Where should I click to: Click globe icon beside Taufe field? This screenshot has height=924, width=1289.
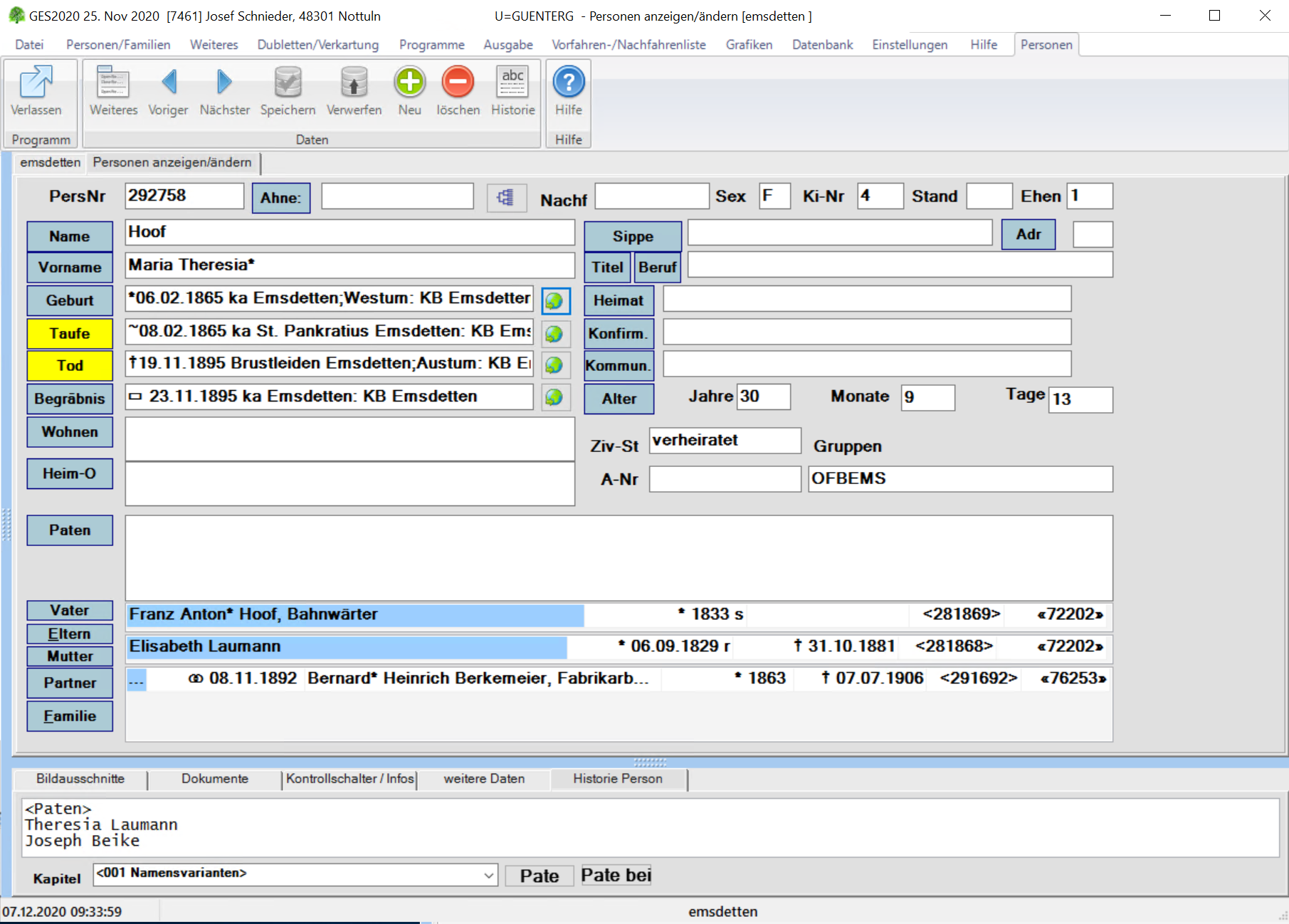[x=554, y=333]
